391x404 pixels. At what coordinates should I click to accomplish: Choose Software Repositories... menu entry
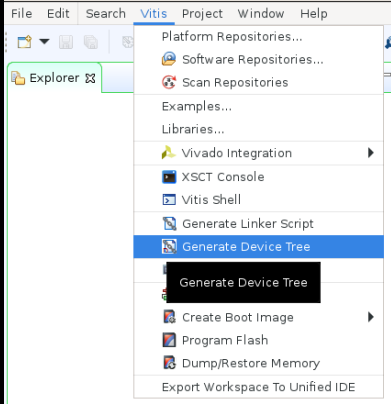258,60
